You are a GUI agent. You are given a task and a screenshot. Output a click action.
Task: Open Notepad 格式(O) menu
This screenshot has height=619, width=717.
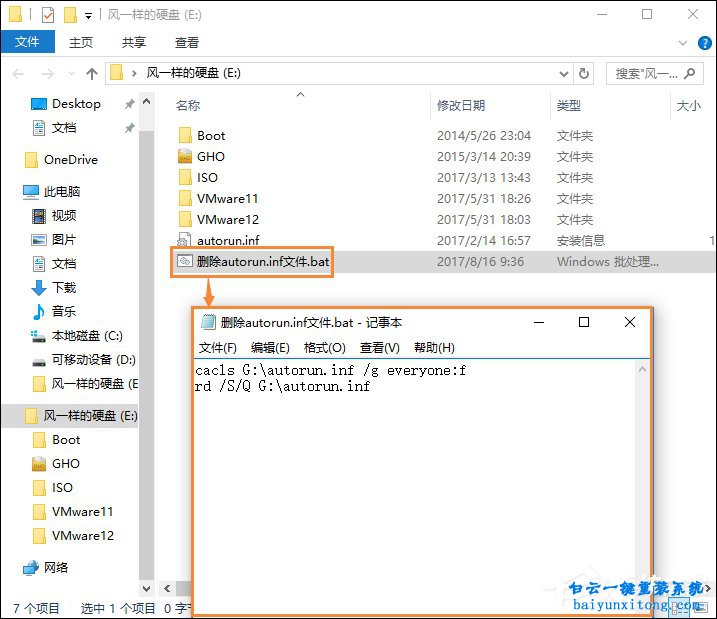[325, 348]
